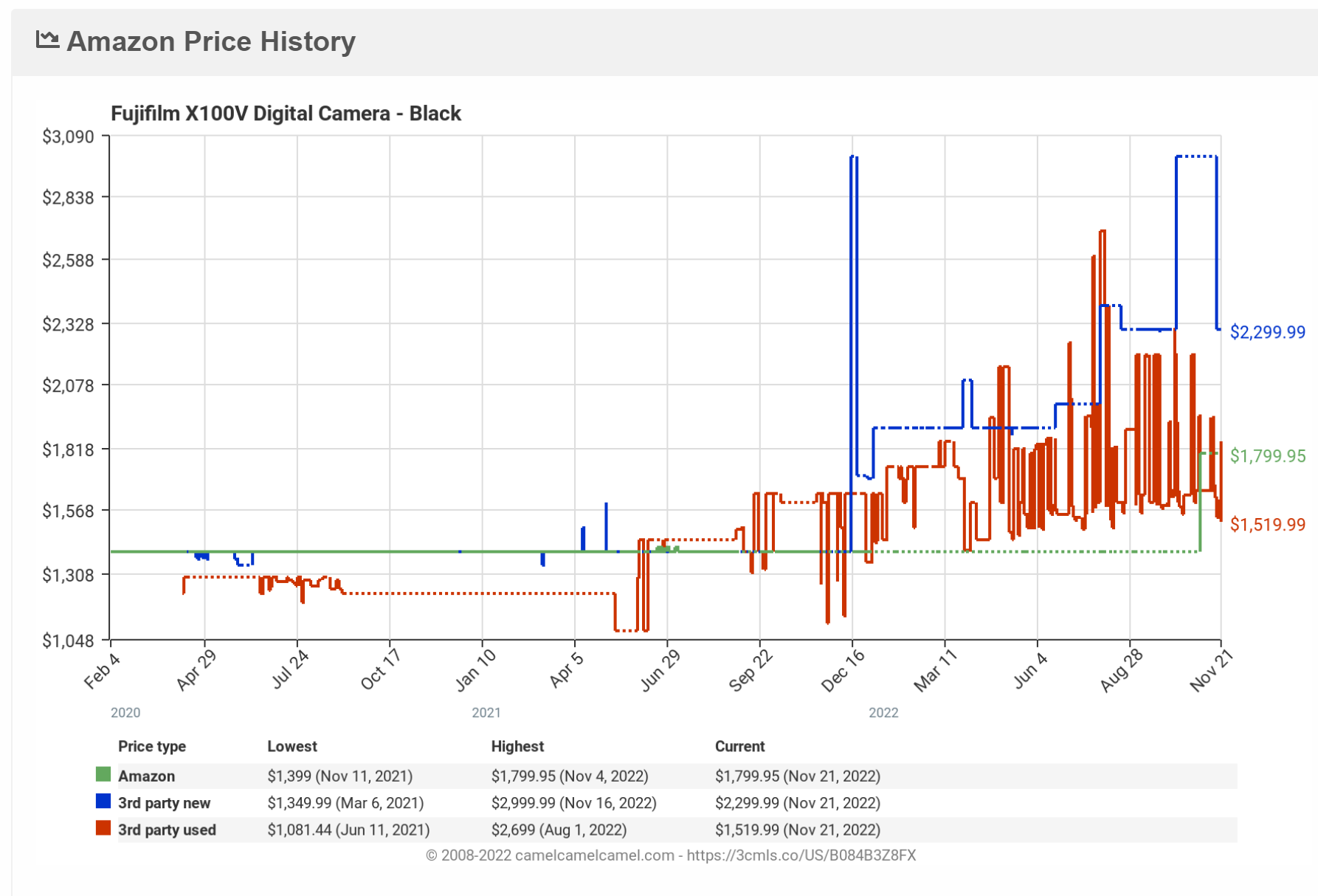Click the red 3rd party used swatch
Screen dimensions: 1318x896
[x=103, y=828]
